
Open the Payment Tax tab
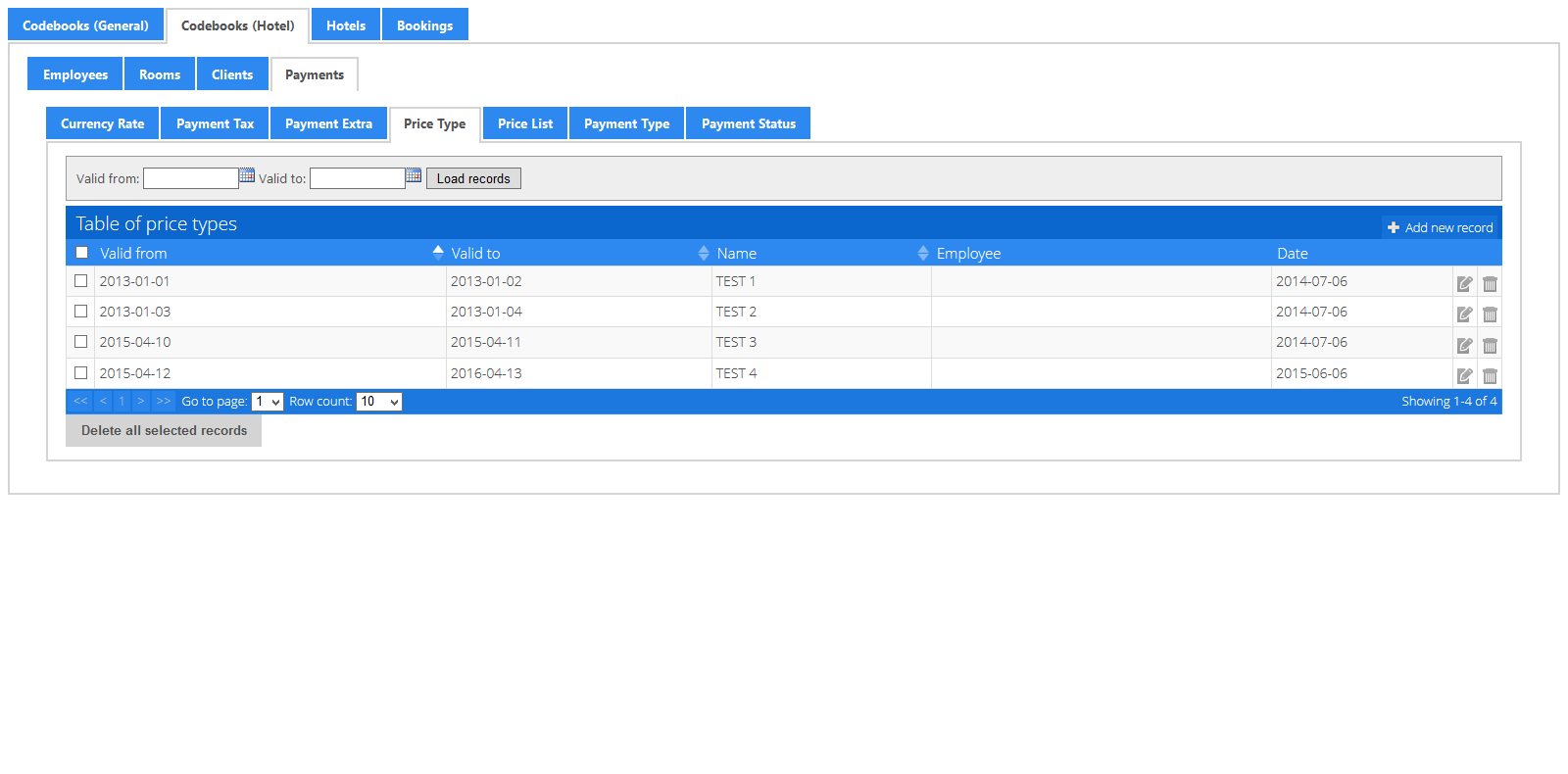coord(216,123)
